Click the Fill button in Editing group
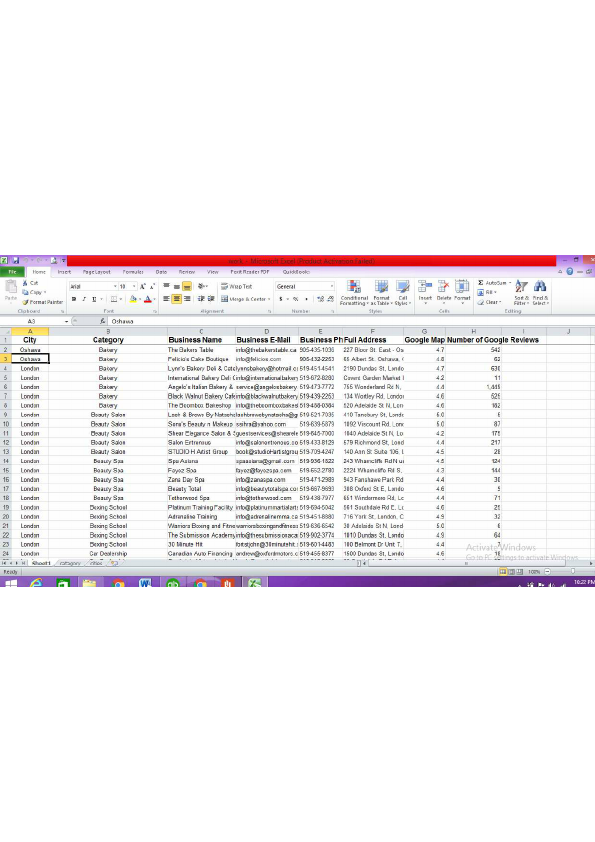 488,292
